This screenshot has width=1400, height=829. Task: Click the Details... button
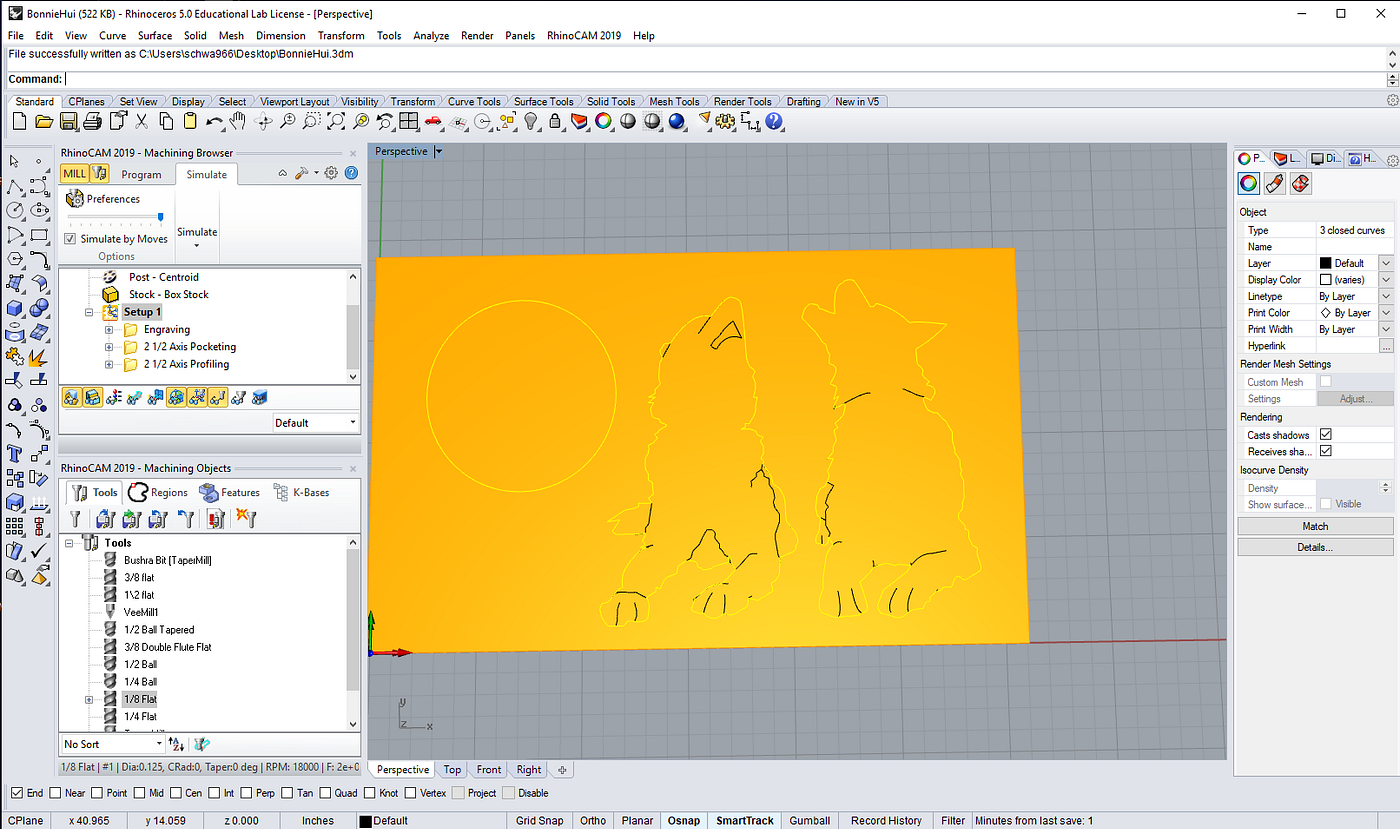point(1315,547)
